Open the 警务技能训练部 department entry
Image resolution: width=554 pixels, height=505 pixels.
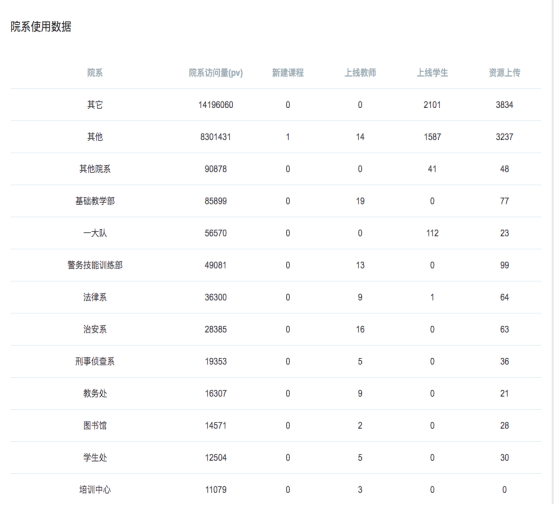pos(95,265)
